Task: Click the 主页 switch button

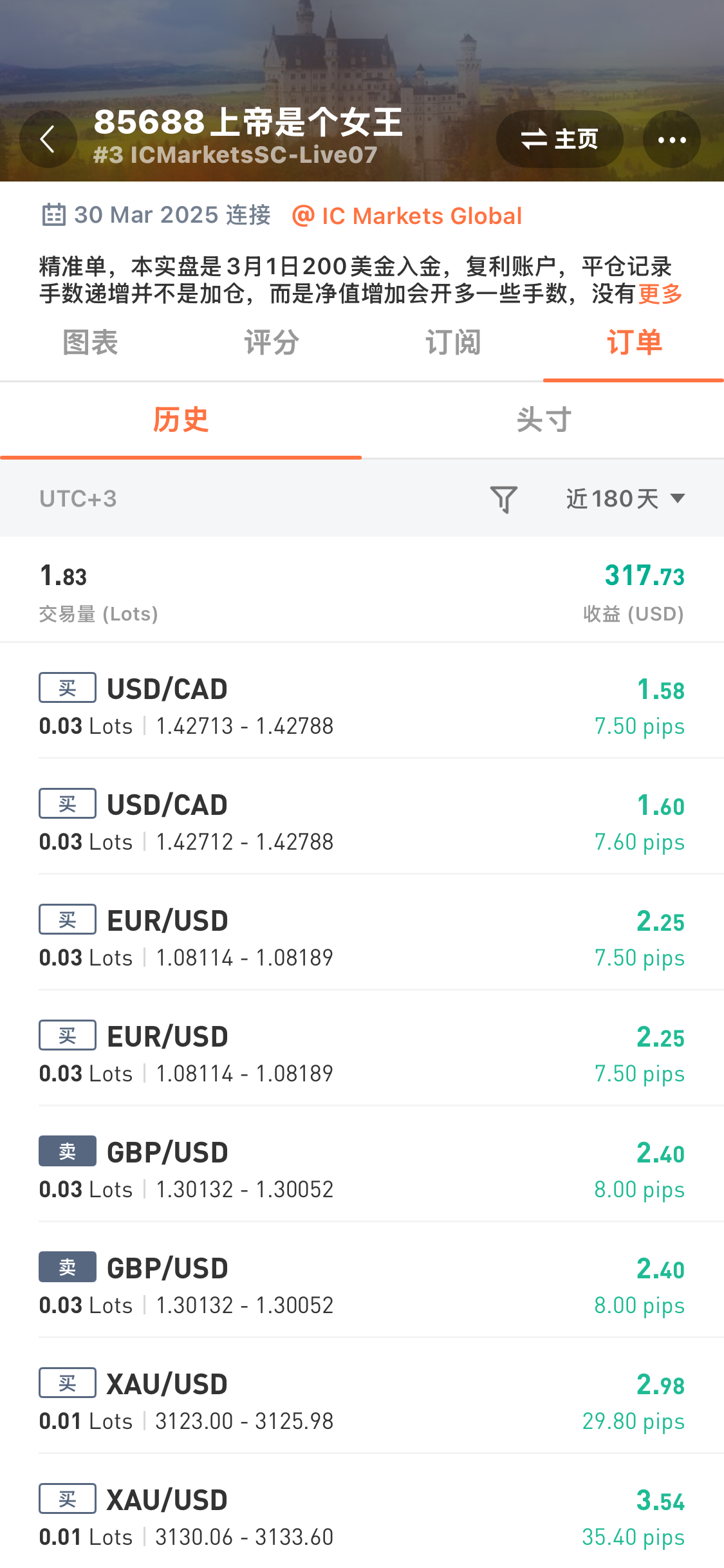Action: [x=559, y=139]
